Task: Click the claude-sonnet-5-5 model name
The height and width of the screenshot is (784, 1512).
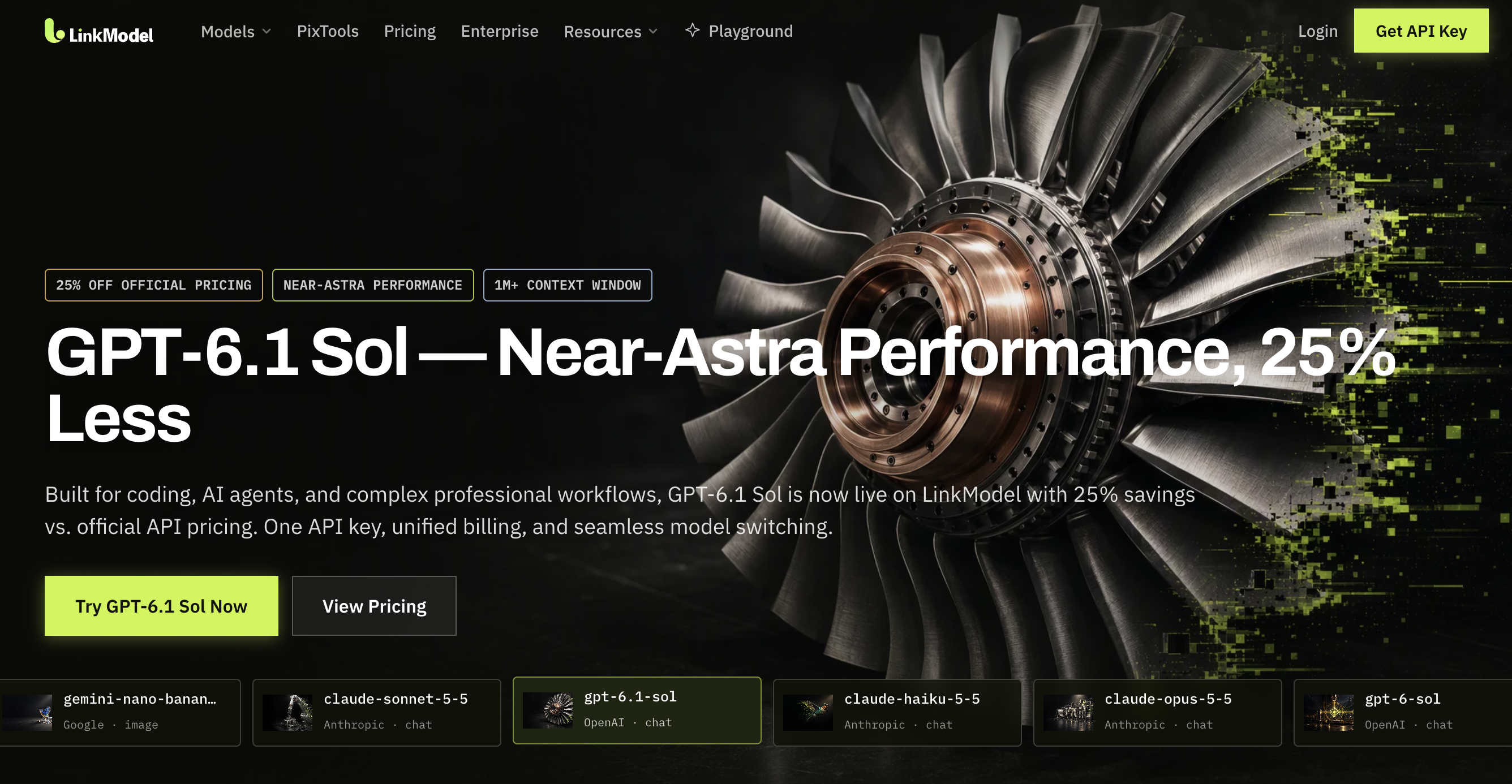Action: pos(396,699)
